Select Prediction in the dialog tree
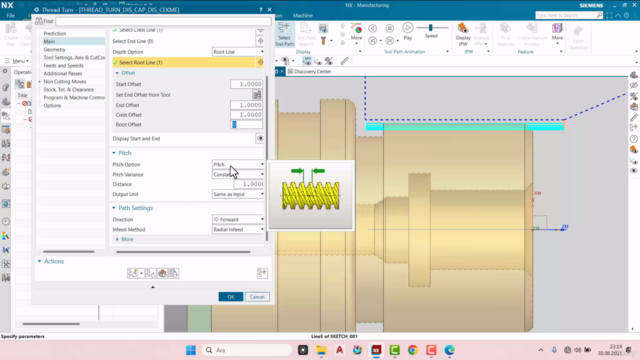 pyautogui.click(x=55, y=33)
